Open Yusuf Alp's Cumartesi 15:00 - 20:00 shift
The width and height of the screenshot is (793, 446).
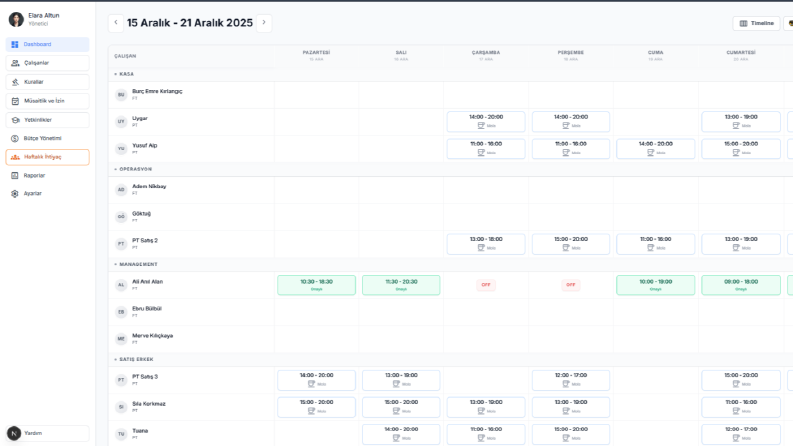tap(741, 149)
